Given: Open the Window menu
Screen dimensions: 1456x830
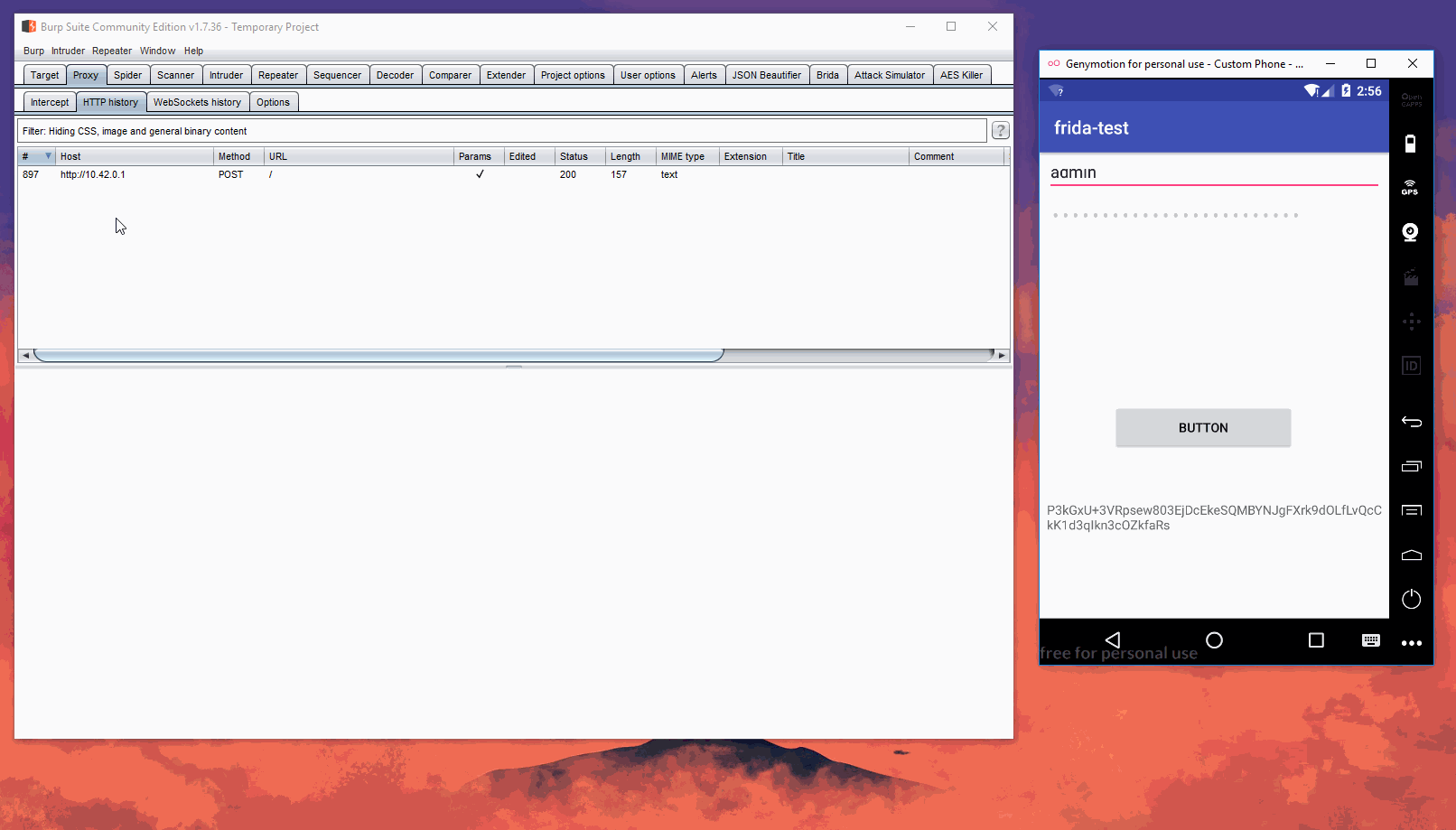Looking at the screenshot, I should pos(157,51).
